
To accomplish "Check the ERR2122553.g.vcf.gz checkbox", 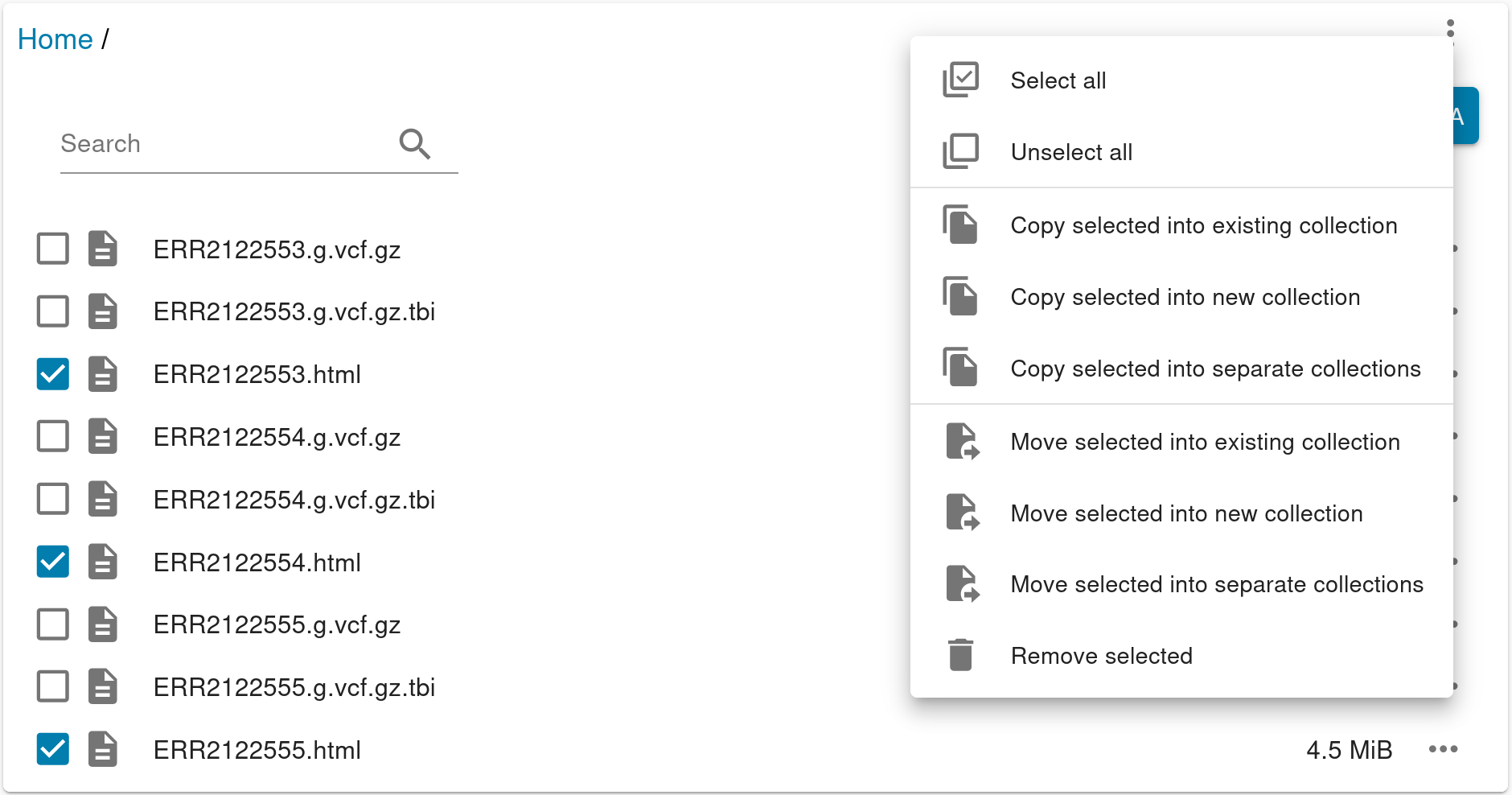I will (x=53, y=249).
